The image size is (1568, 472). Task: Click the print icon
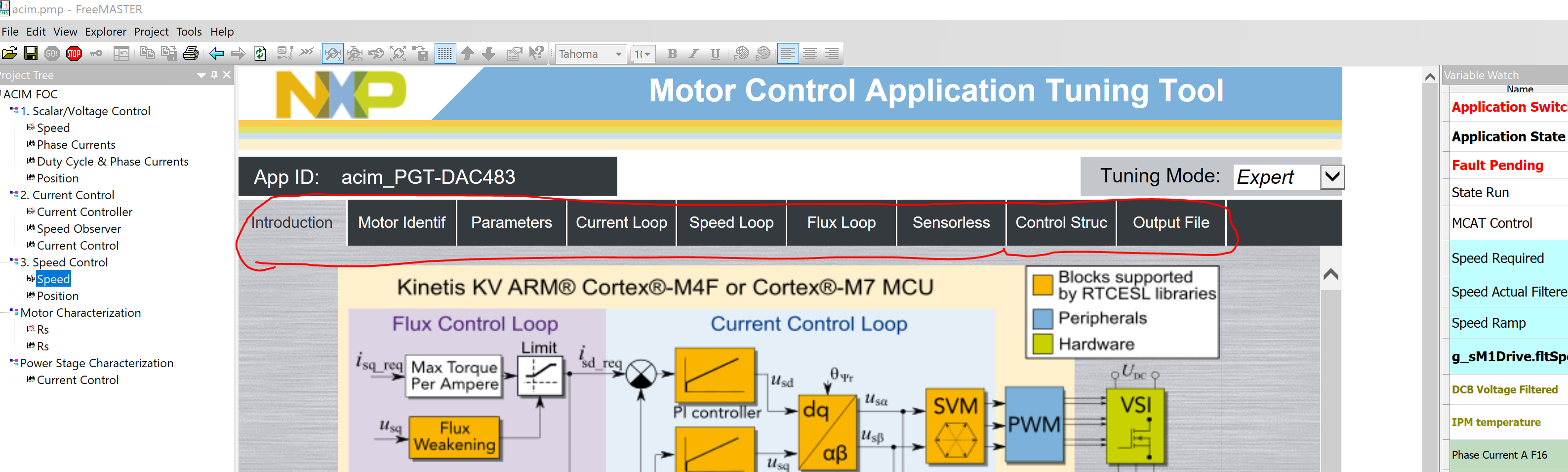click(x=190, y=53)
